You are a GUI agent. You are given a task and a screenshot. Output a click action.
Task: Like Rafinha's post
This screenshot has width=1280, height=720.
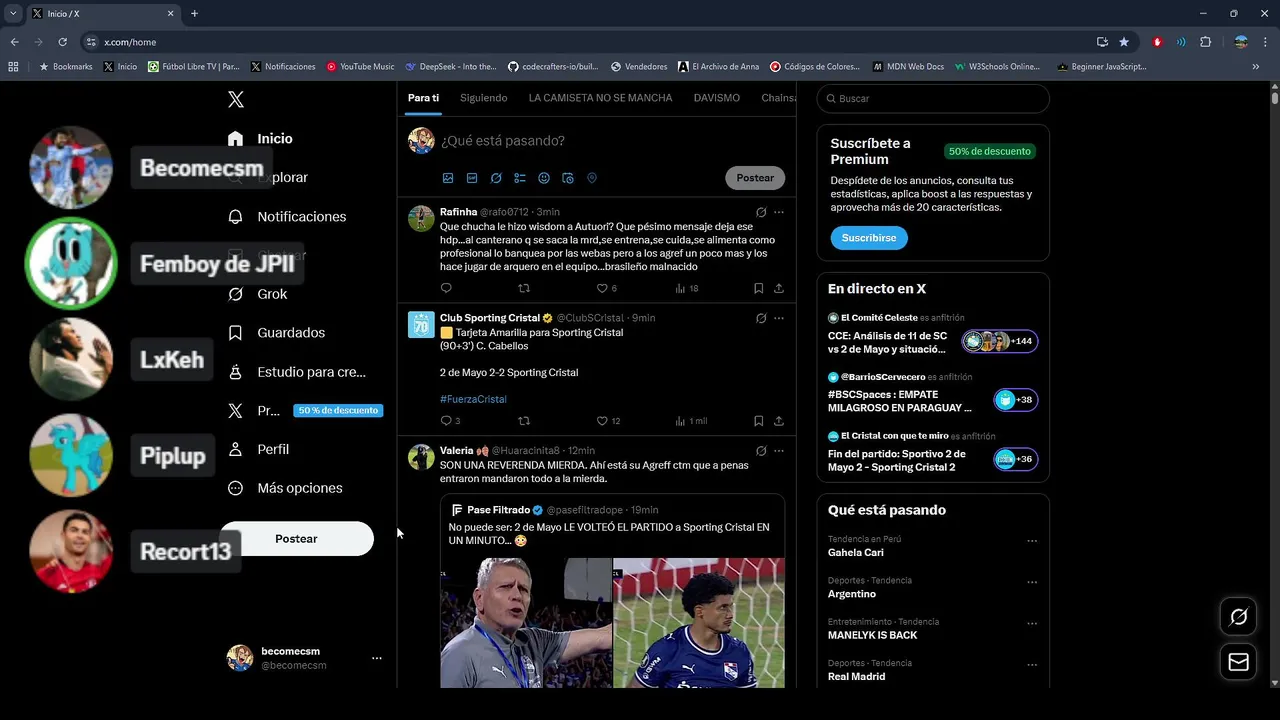(x=602, y=288)
